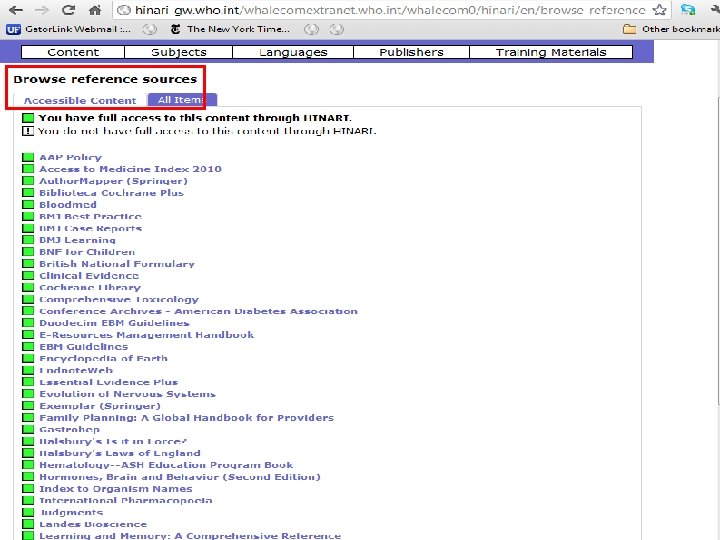Screen dimensions: 720x540
Task: Open E-Resources Management Handbook
Action: [x=146, y=335]
